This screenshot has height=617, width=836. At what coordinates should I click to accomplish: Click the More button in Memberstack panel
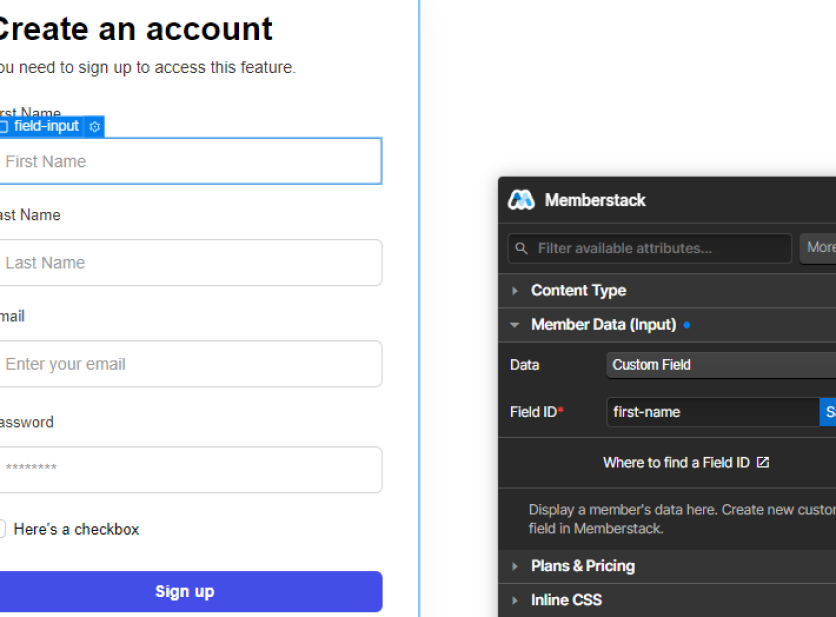coord(818,247)
